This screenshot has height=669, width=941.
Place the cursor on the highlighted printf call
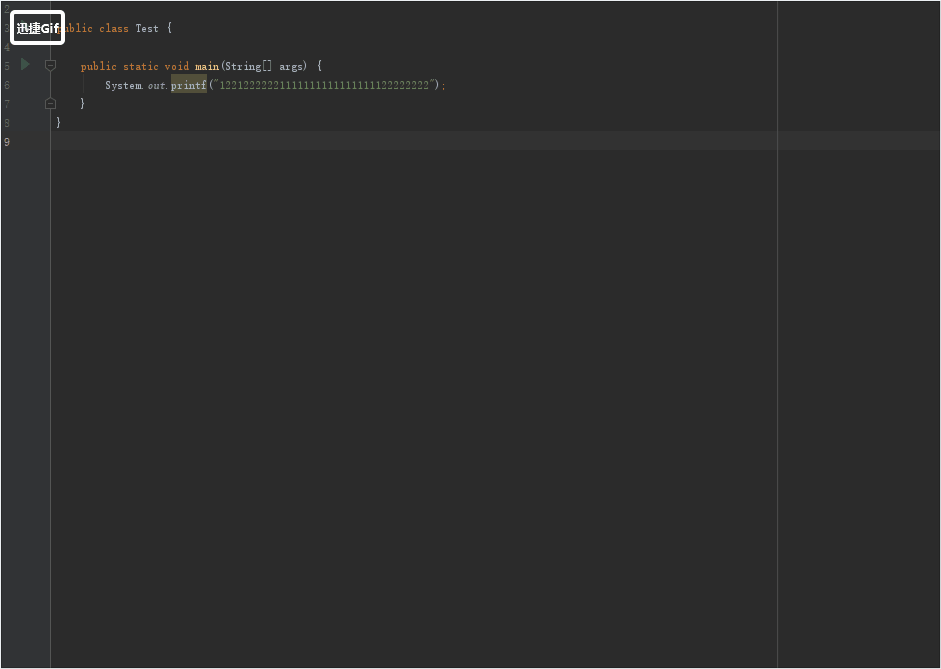[x=188, y=85]
